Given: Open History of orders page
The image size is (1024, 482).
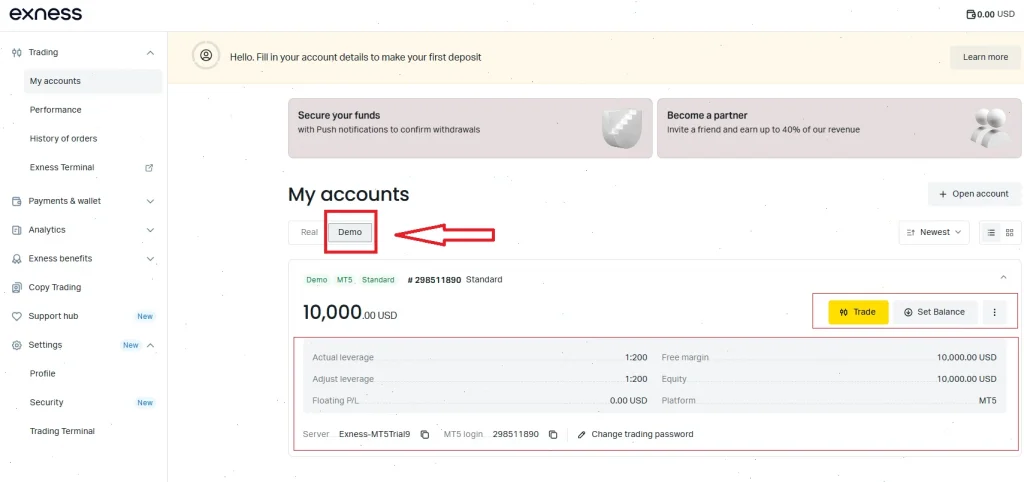Looking at the screenshot, I should click(x=64, y=139).
